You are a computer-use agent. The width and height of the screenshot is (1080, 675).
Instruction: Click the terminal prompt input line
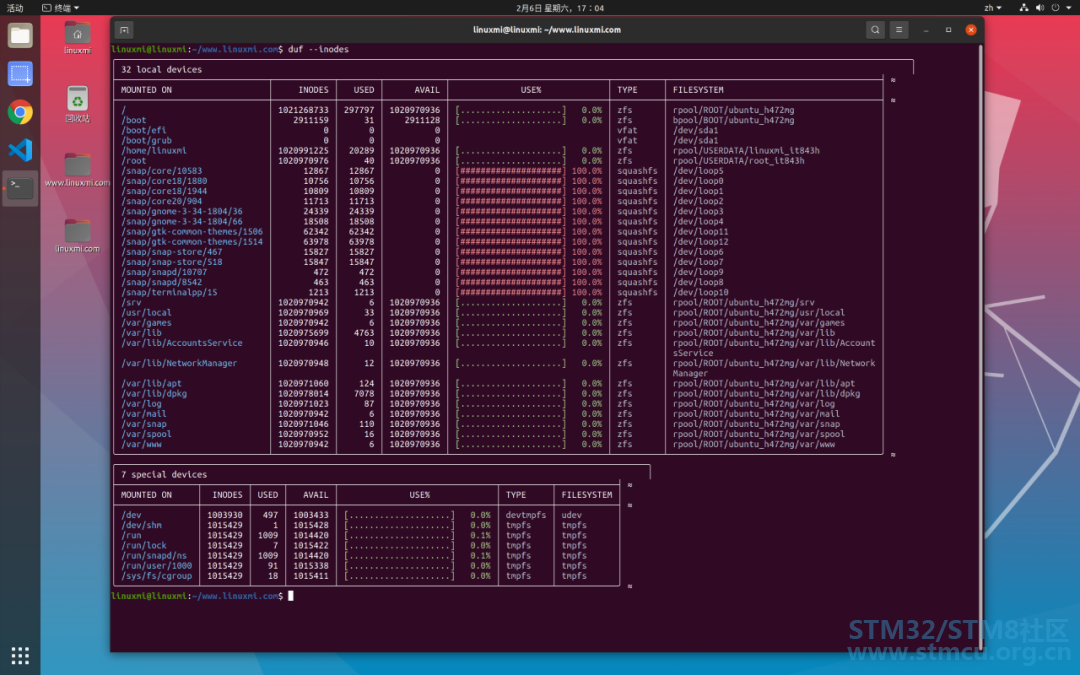544,596
